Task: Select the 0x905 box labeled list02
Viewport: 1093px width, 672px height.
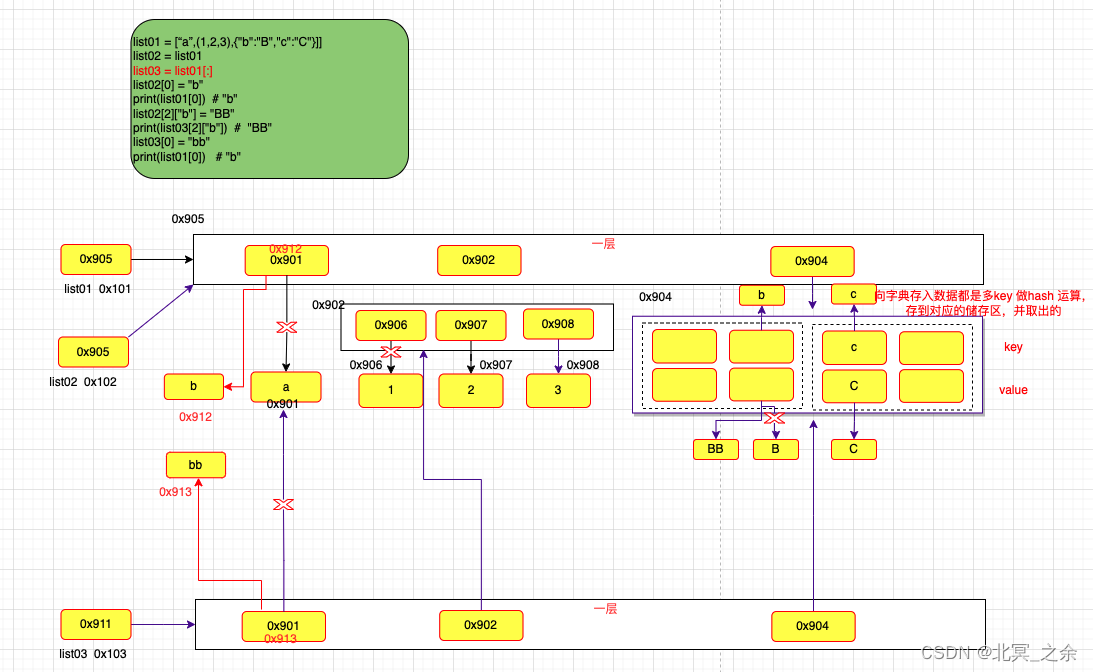Action: (93, 352)
